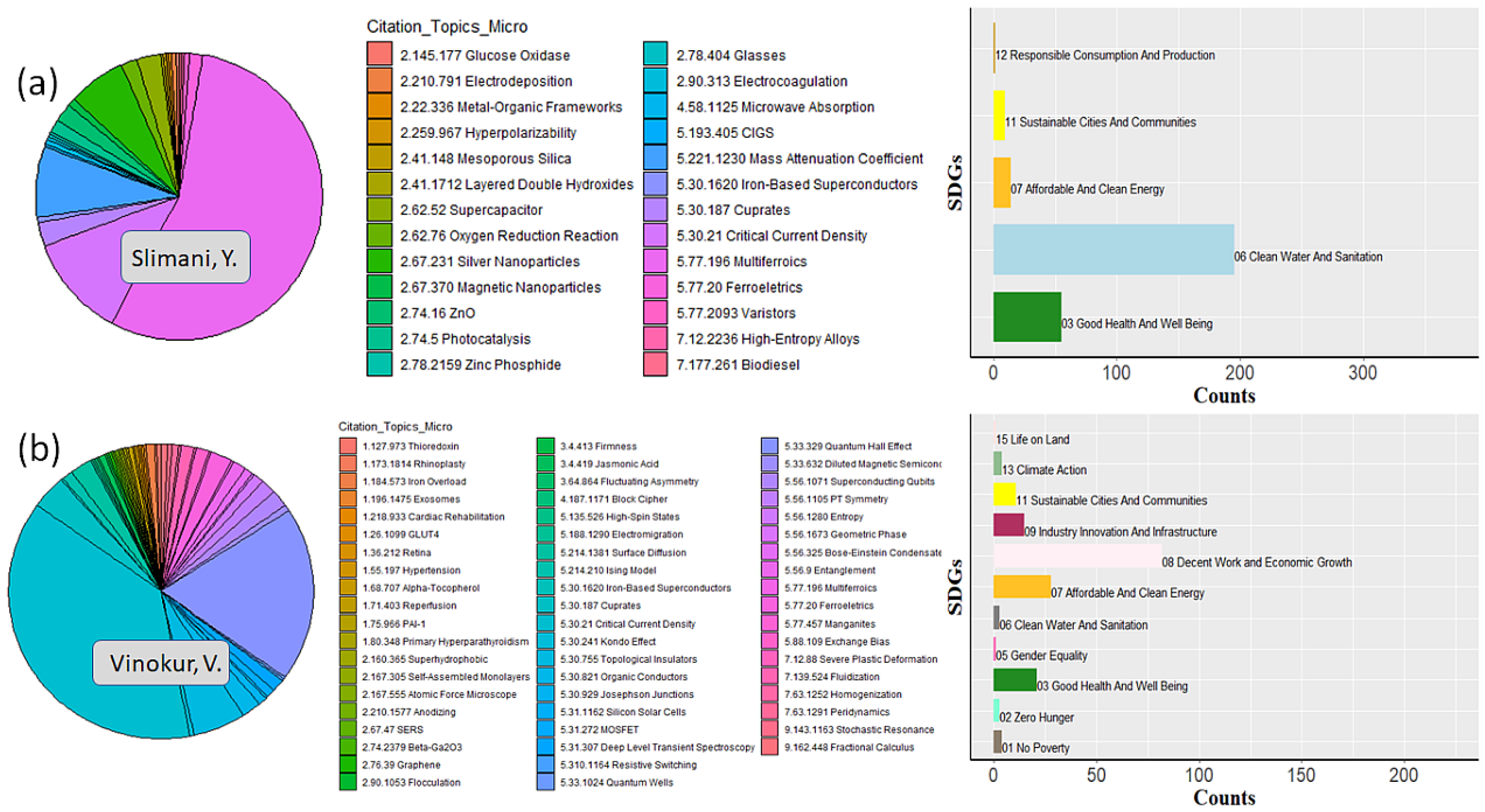Click '5.88.109 Exchange Bias' legend text
The width and height of the screenshot is (1485, 812).
tap(836, 641)
